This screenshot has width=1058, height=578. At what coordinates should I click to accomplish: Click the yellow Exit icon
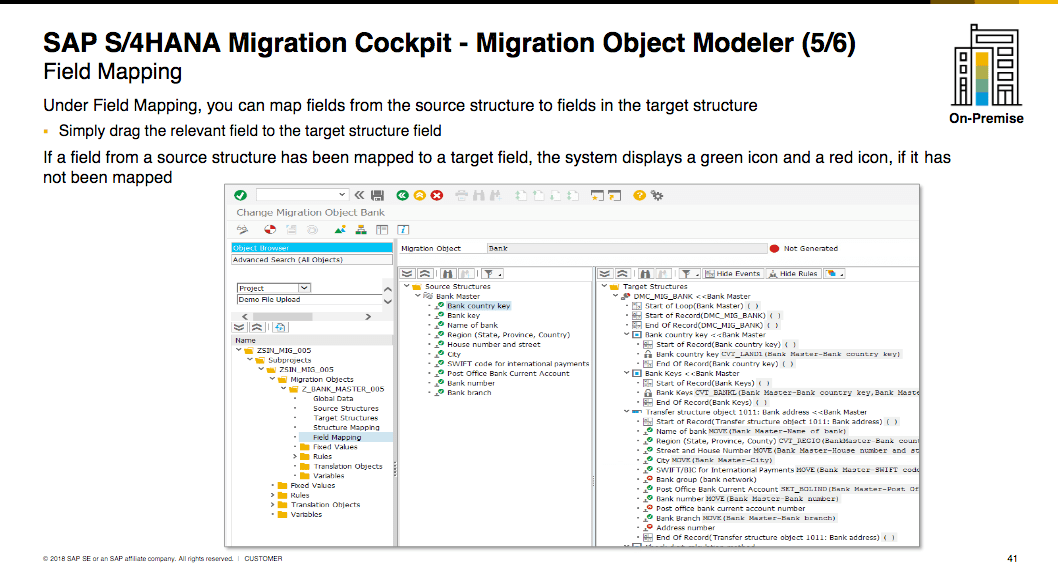coord(420,196)
